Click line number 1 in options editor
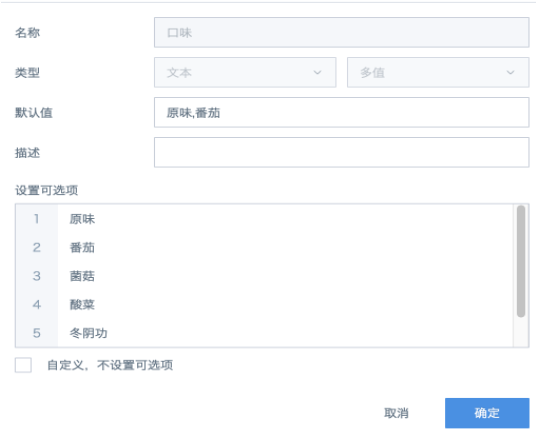The width and height of the screenshot is (536, 437). coord(37,219)
